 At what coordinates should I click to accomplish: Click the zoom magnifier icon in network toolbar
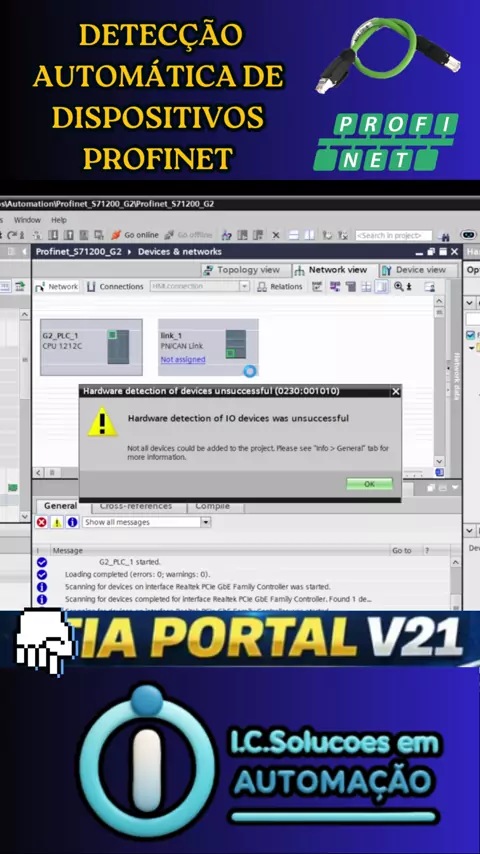pyautogui.click(x=399, y=286)
